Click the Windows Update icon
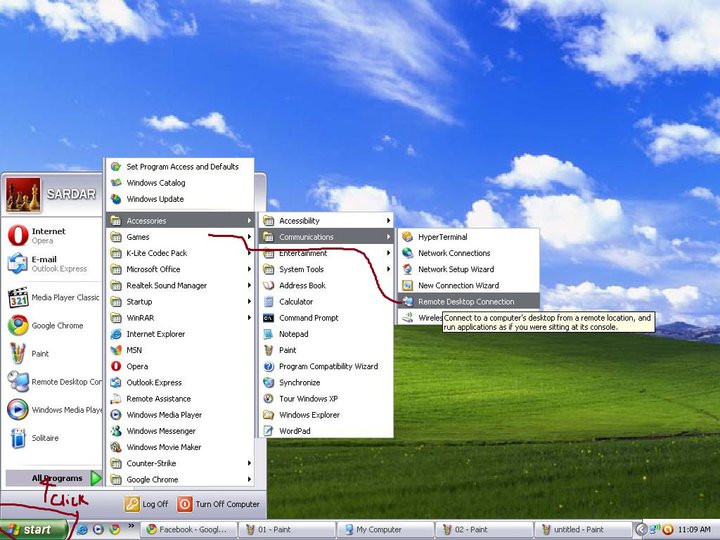Screen dimensions: 720x540 pyautogui.click(x=117, y=199)
